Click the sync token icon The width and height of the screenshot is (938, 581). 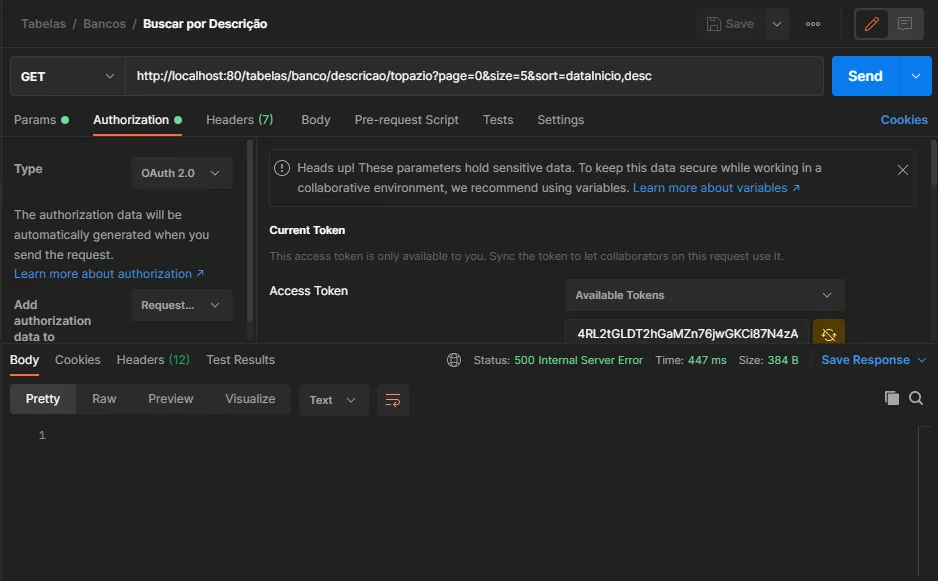tap(829, 334)
